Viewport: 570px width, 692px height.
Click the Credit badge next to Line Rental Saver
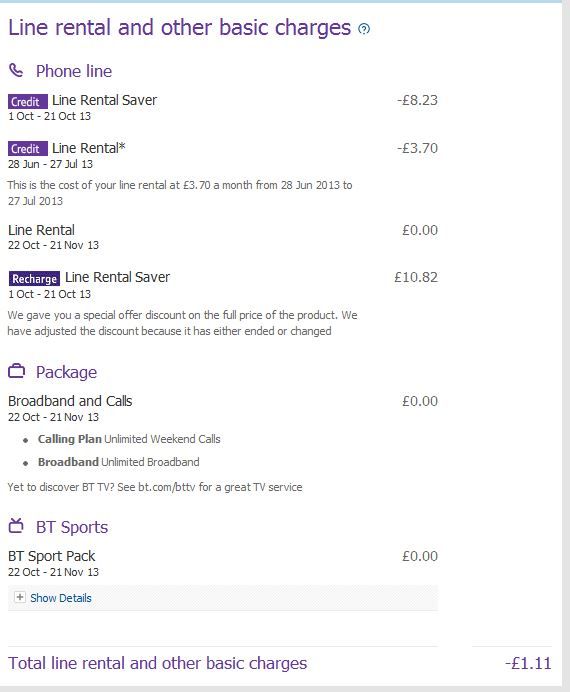pyautogui.click(x=27, y=102)
